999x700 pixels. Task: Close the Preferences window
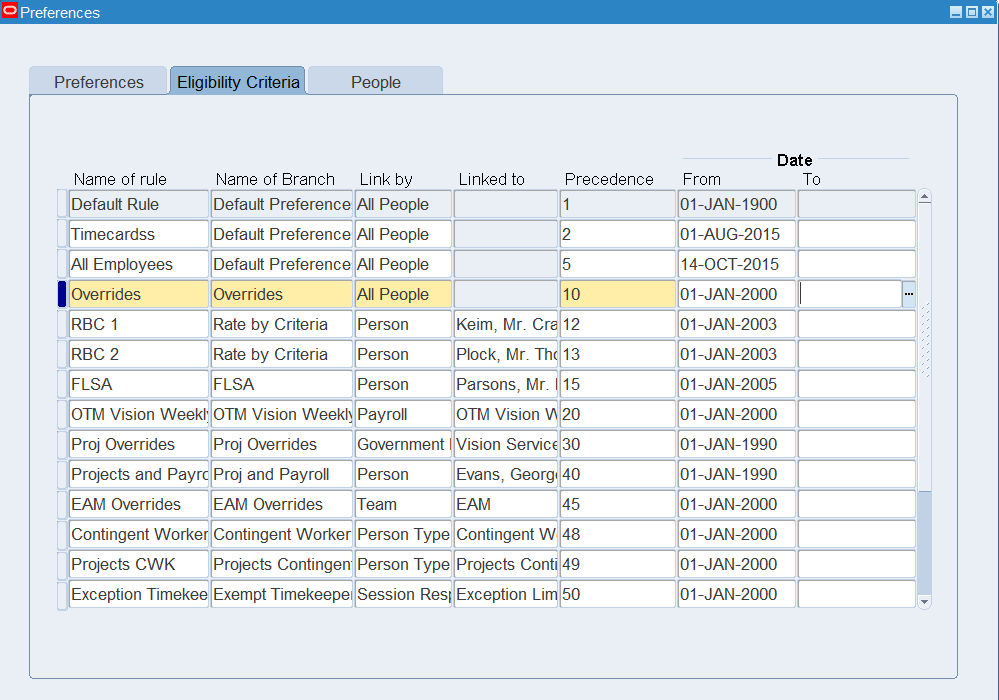(988, 12)
